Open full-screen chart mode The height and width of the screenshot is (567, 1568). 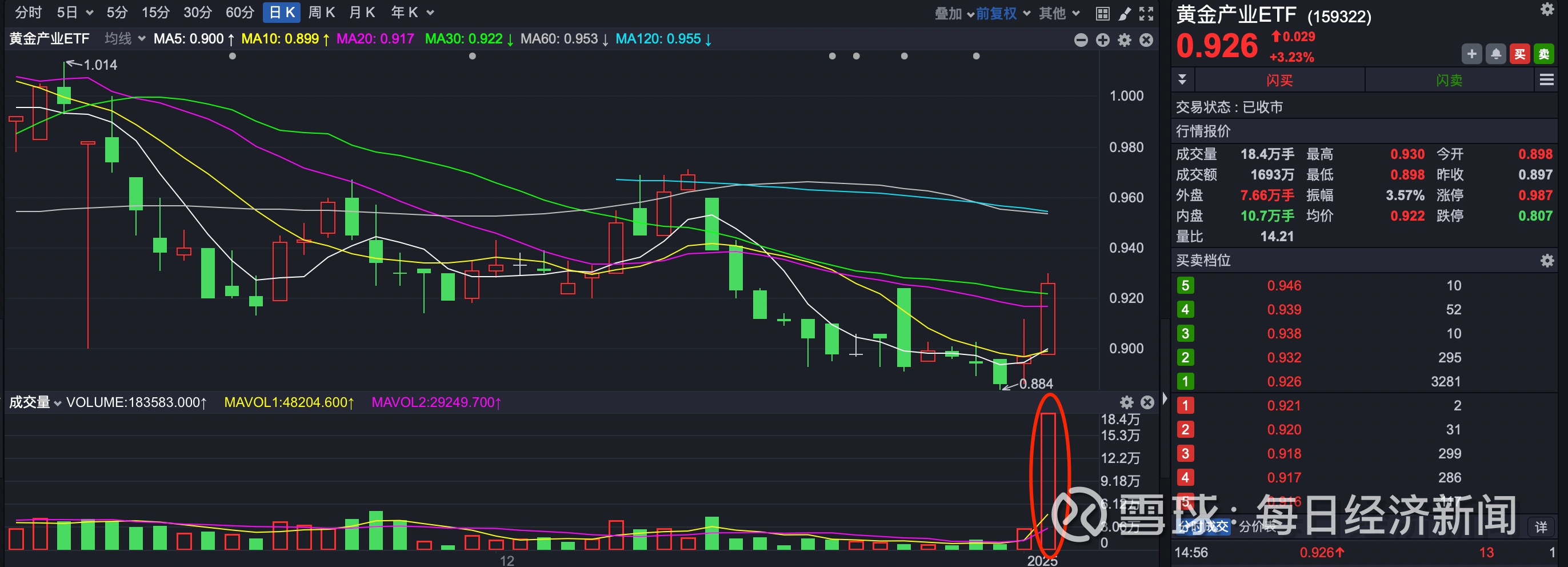1147,12
